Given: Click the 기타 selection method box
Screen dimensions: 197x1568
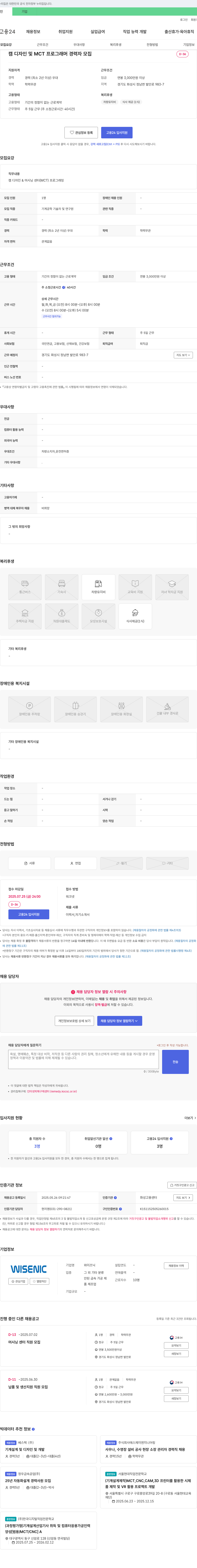Looking at the screenshot, I should coord(167,863).
